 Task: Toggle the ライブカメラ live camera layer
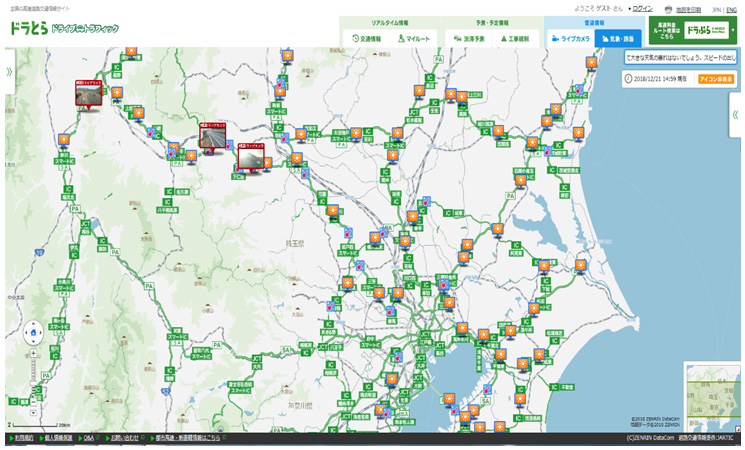568,38
